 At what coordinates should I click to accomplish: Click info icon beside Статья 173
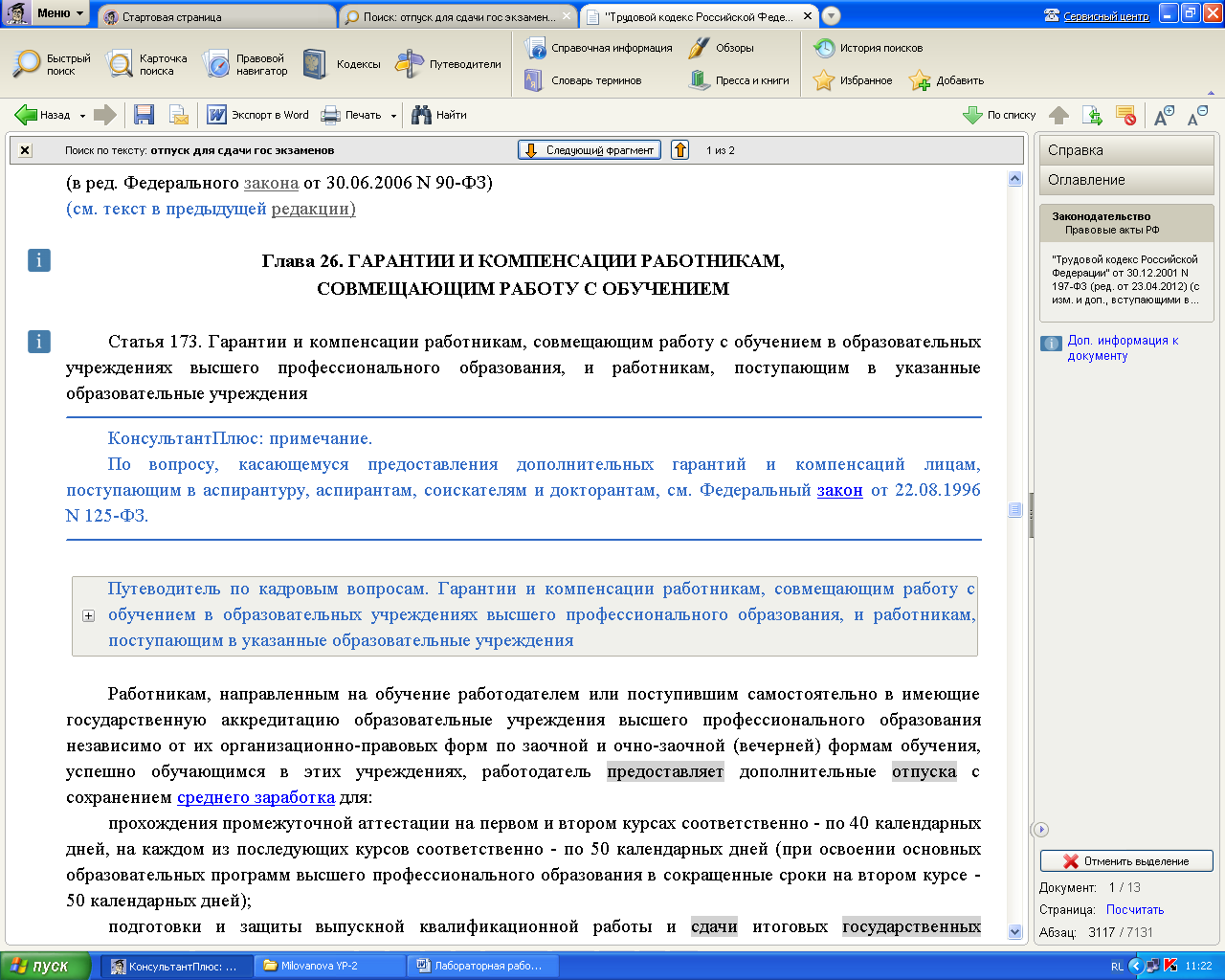tap(39, 342)
